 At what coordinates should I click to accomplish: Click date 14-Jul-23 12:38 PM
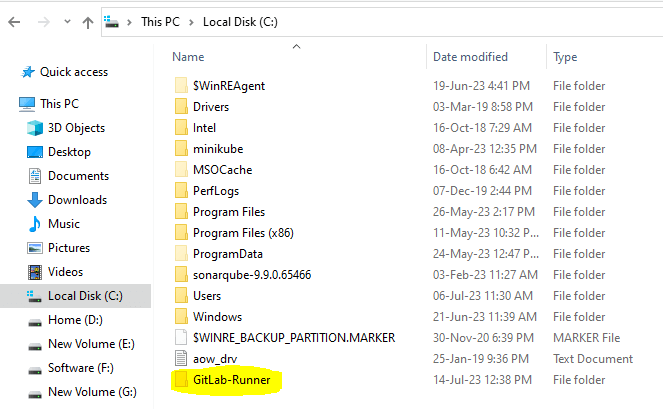coord(482,380)
